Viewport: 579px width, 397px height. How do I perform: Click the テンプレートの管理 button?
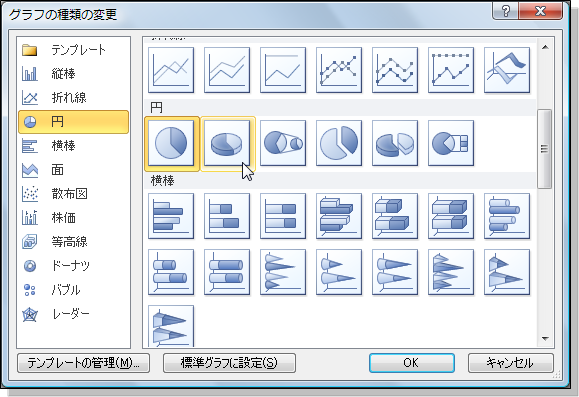pos(83,363)
